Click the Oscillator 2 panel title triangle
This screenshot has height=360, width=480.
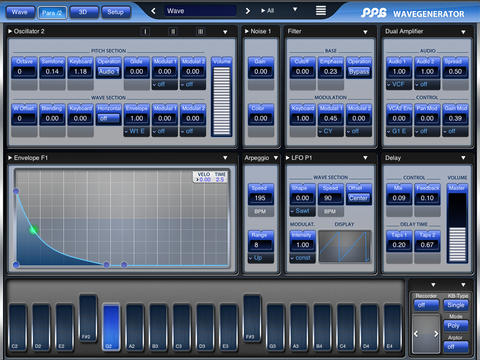10,31
